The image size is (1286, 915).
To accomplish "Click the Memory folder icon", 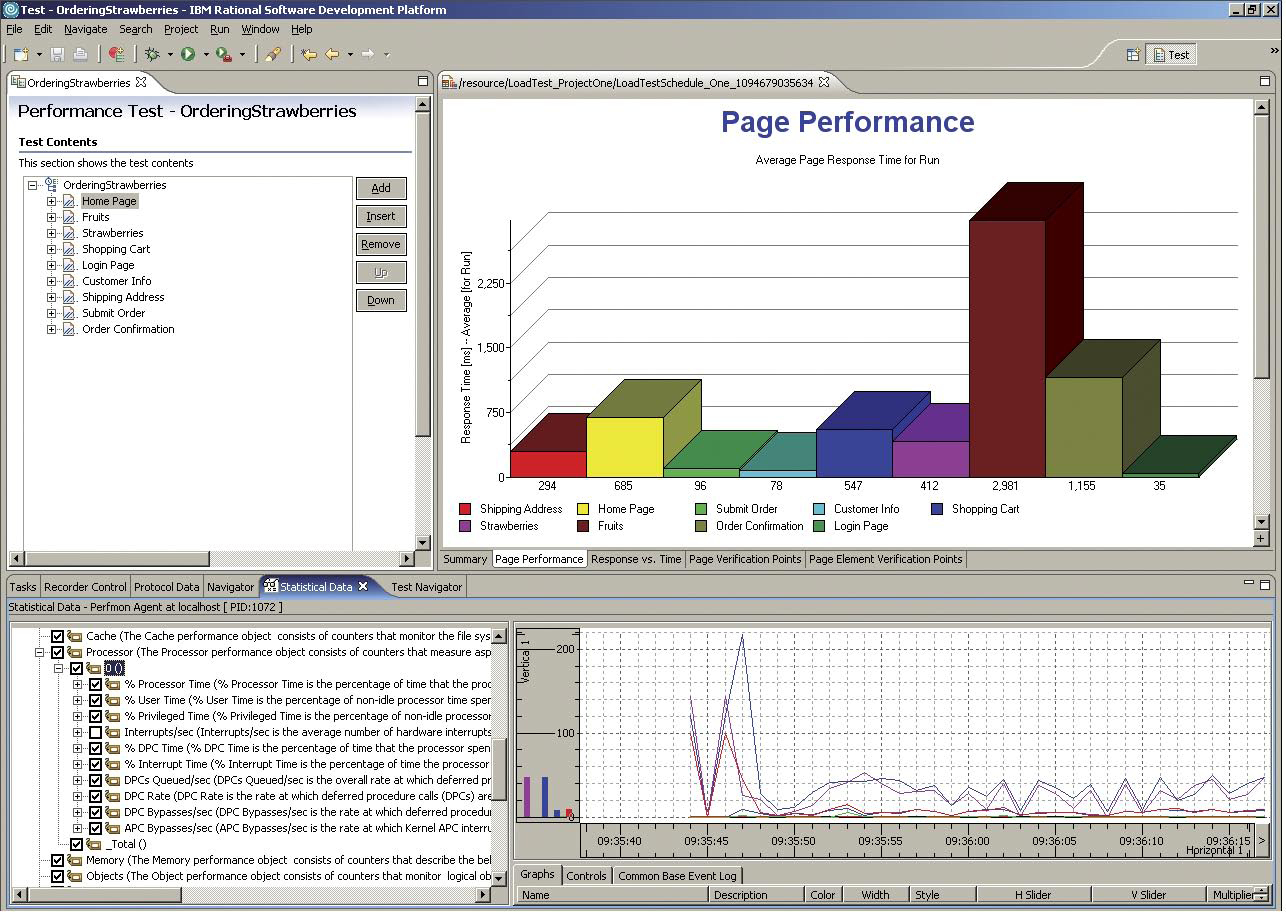I will (75, 860).
